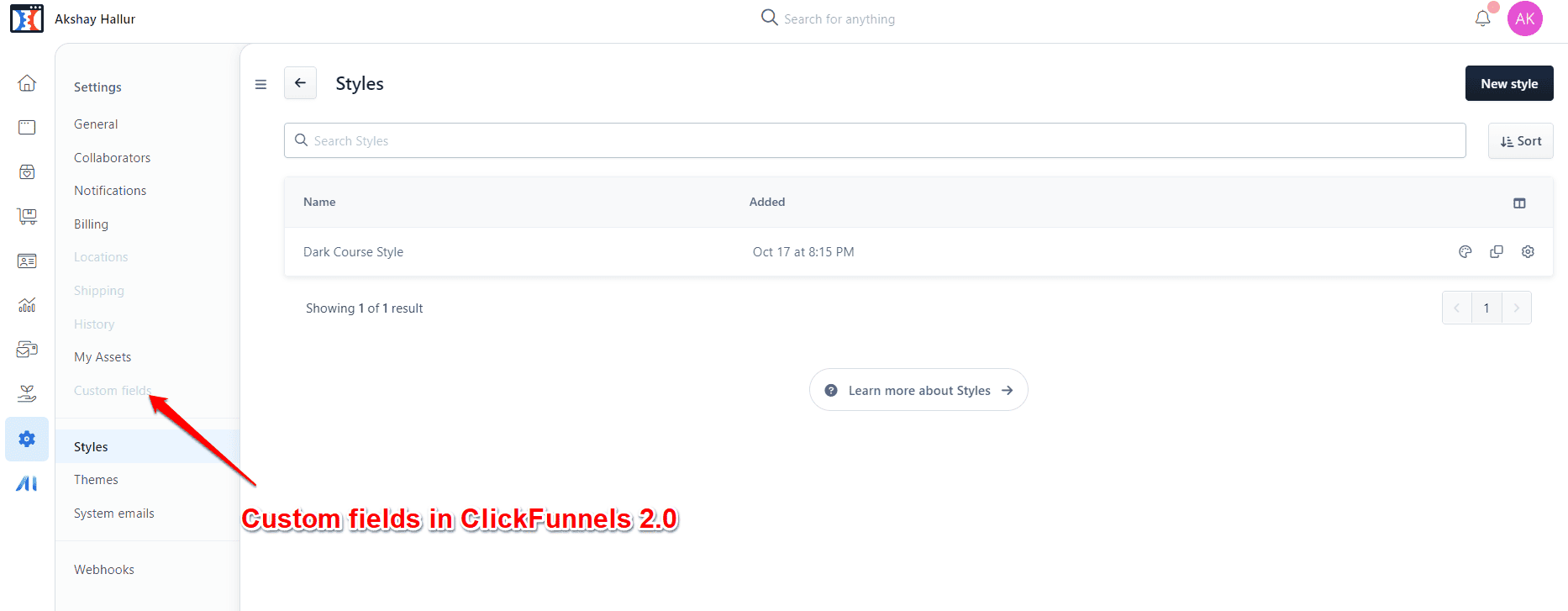Toggle the hamburger menu beside Styles
Screen dimensions: 1568x611
[260, 84]
